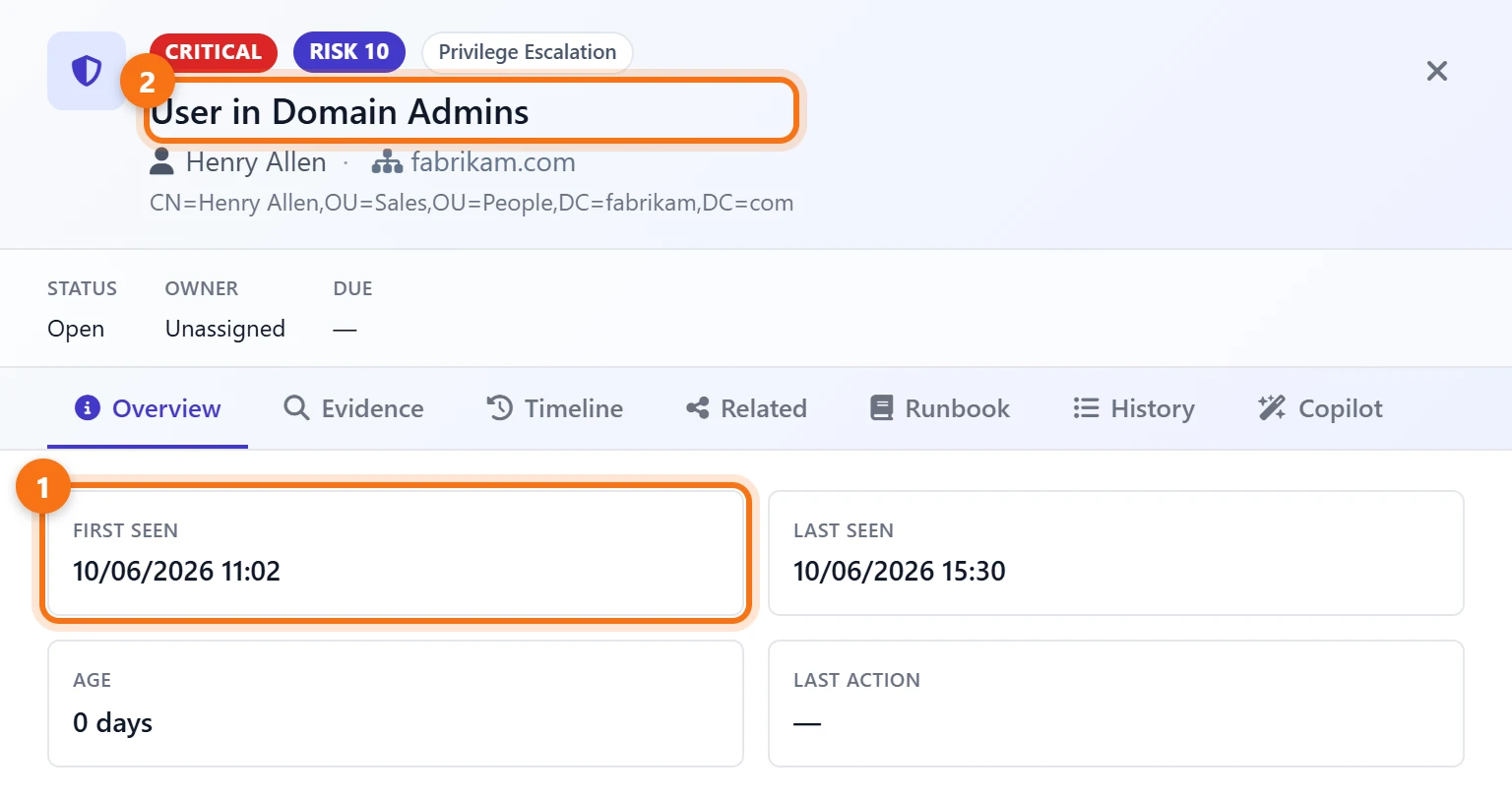Click the info icon on the Overview tab
Screen dimensions: 1512x799
(x=88, y=407)
